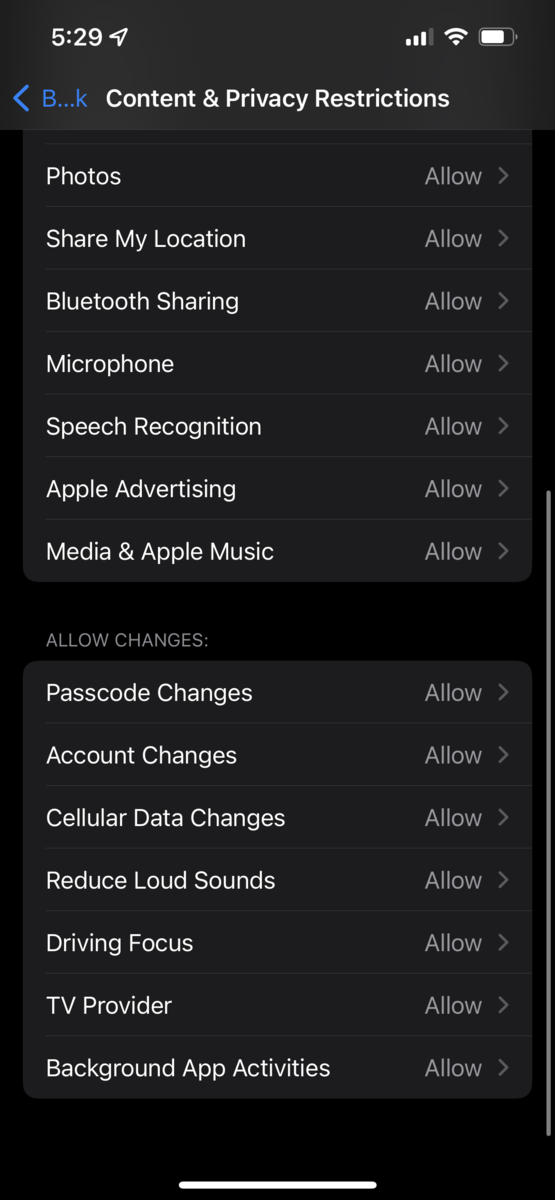
Task: Tap the cellular signal bars icon
Action: tap(419, 38)
